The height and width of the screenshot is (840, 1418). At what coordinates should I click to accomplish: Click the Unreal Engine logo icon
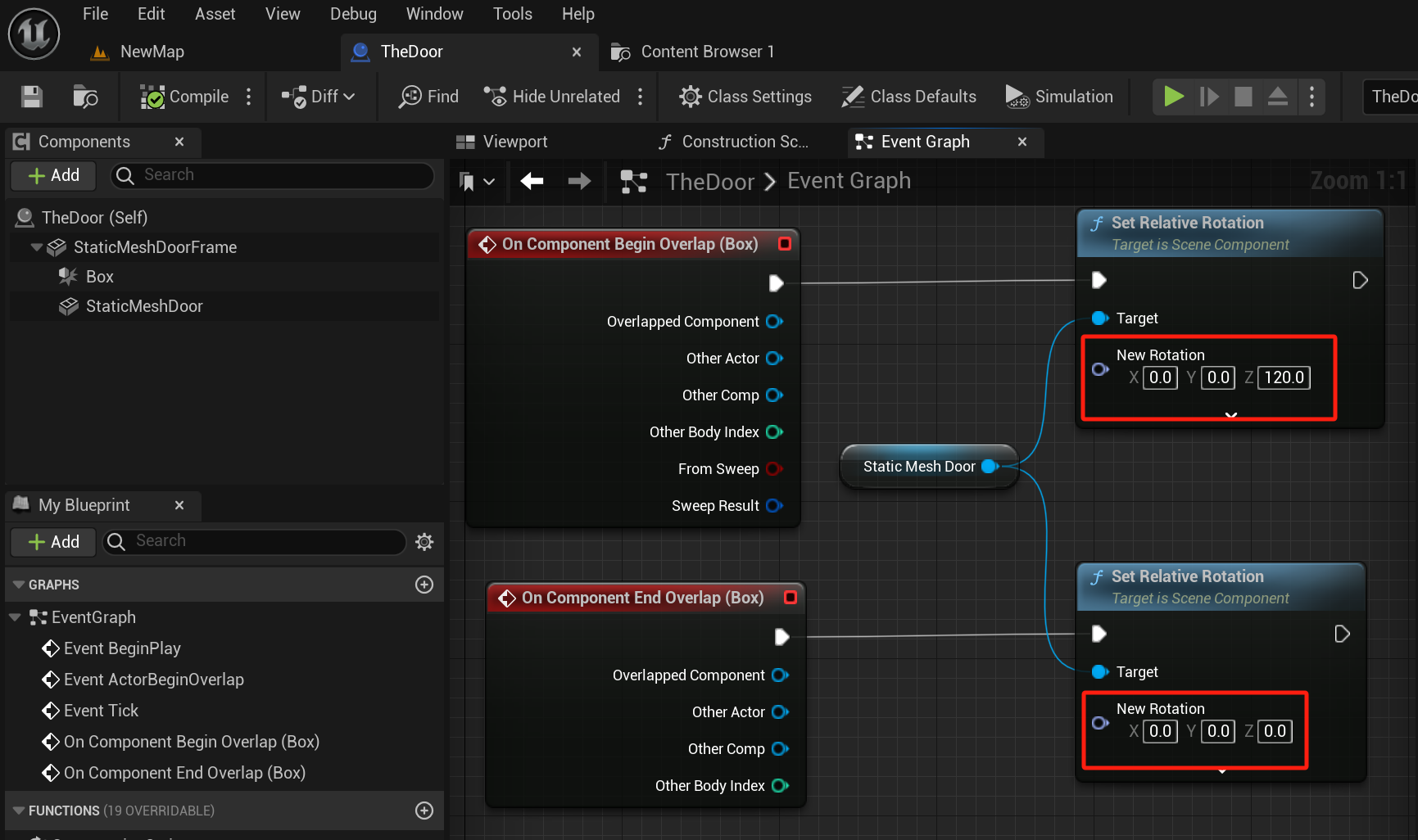point(34,34)
